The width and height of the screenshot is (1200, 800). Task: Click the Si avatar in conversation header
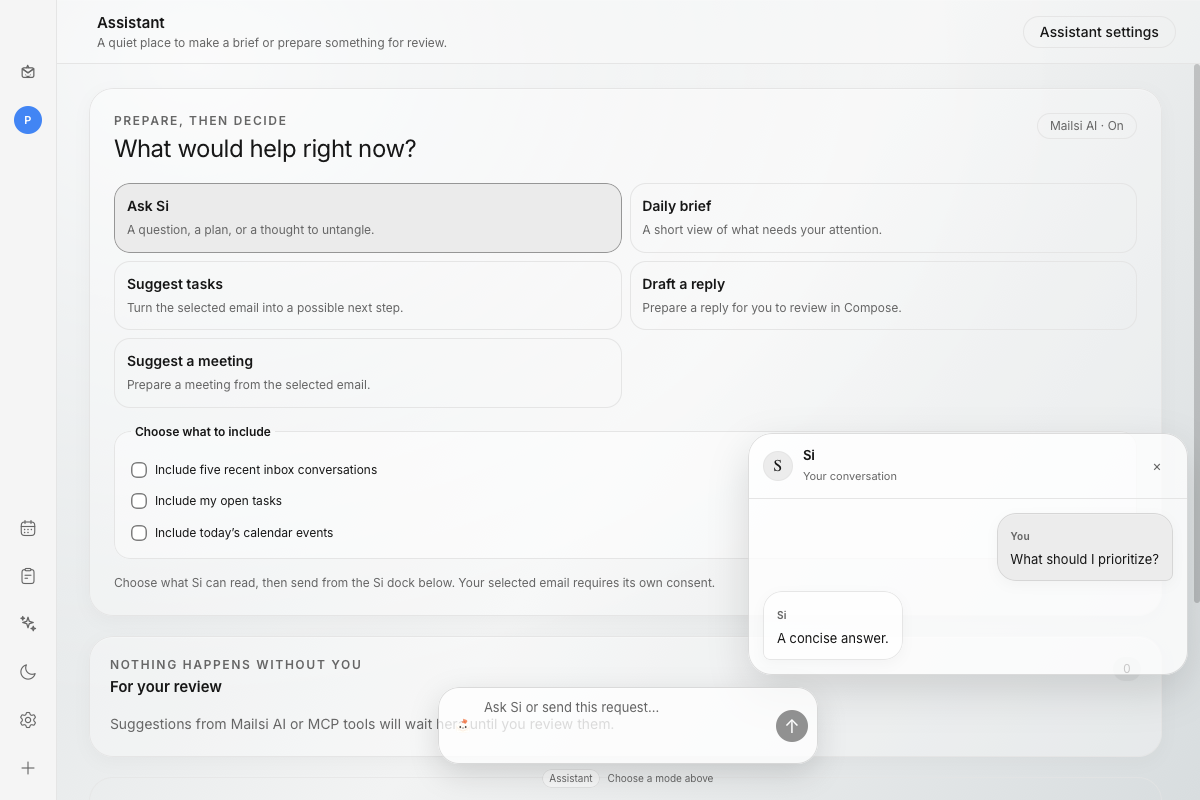pos(778,466)
